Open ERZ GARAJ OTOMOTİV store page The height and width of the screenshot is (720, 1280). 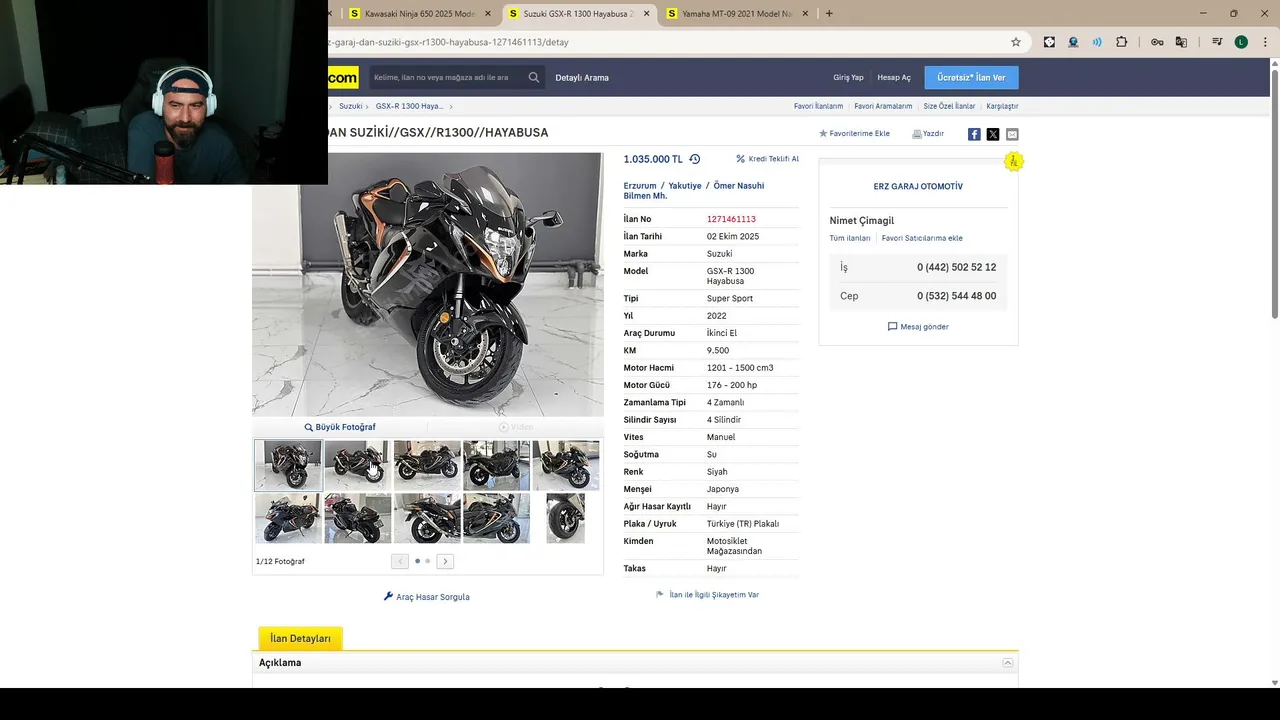click(x=918, y=186)
